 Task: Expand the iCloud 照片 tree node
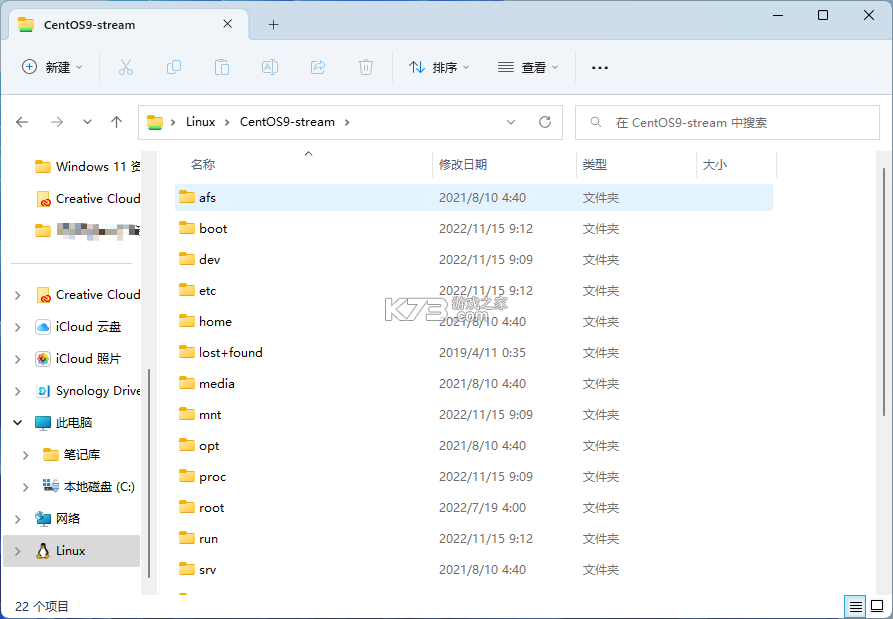point(18,359)
